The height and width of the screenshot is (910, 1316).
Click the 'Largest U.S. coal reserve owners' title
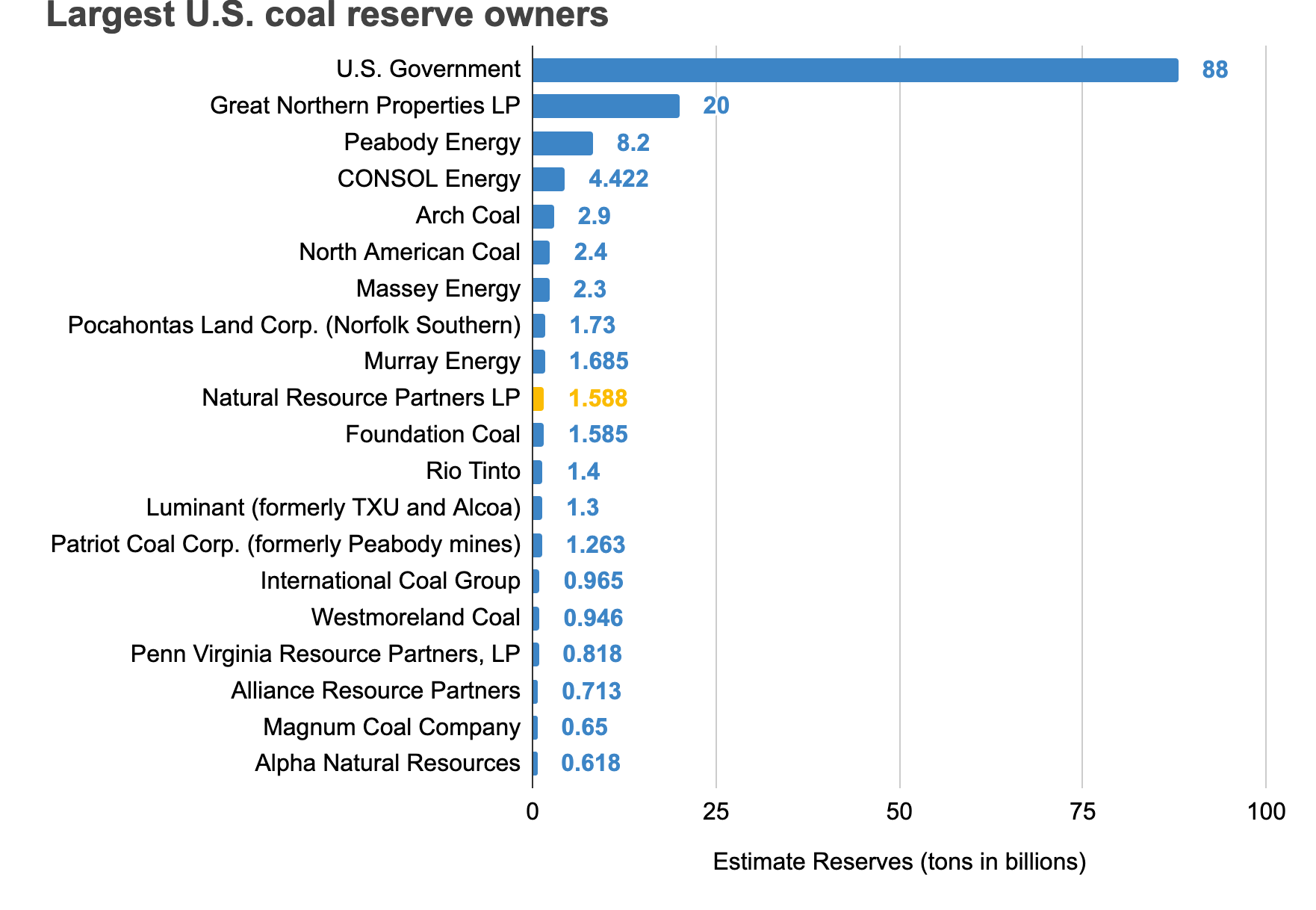[327, 15]
